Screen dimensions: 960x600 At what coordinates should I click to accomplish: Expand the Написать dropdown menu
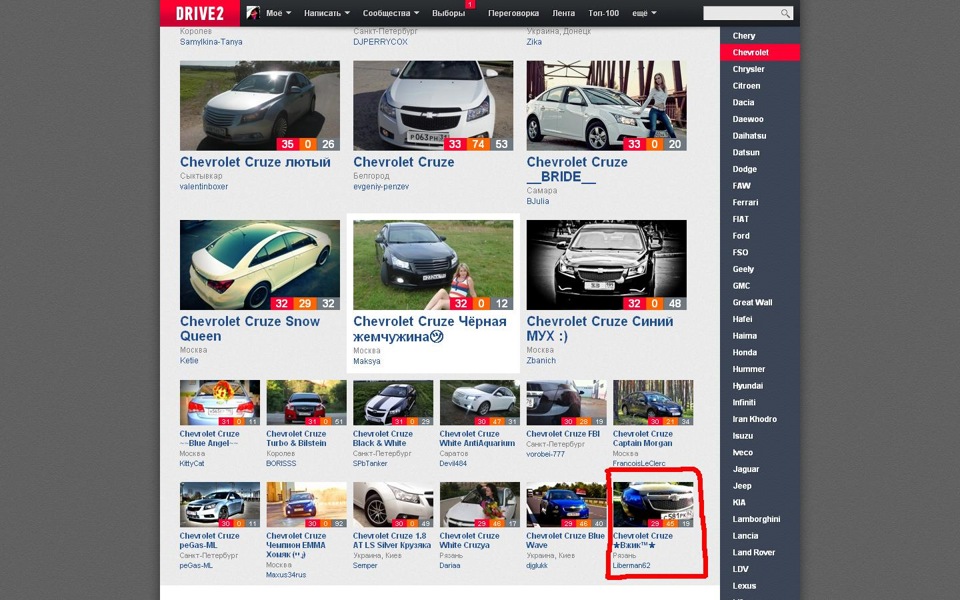coord(327,13)
